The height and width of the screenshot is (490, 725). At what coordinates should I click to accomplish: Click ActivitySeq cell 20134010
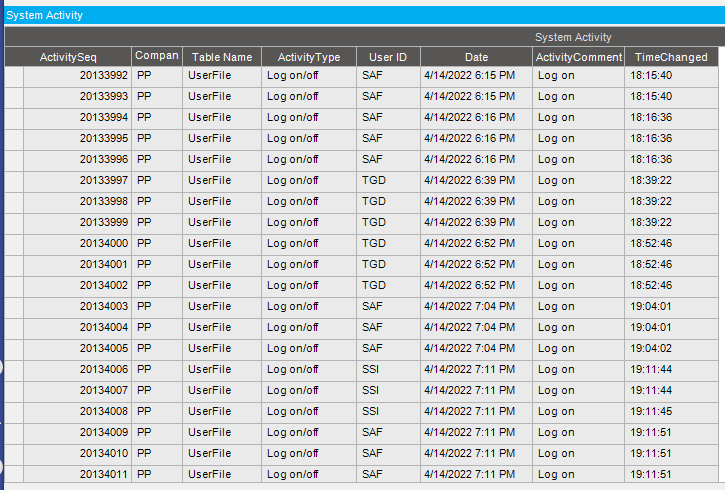[x=78, y=454]
